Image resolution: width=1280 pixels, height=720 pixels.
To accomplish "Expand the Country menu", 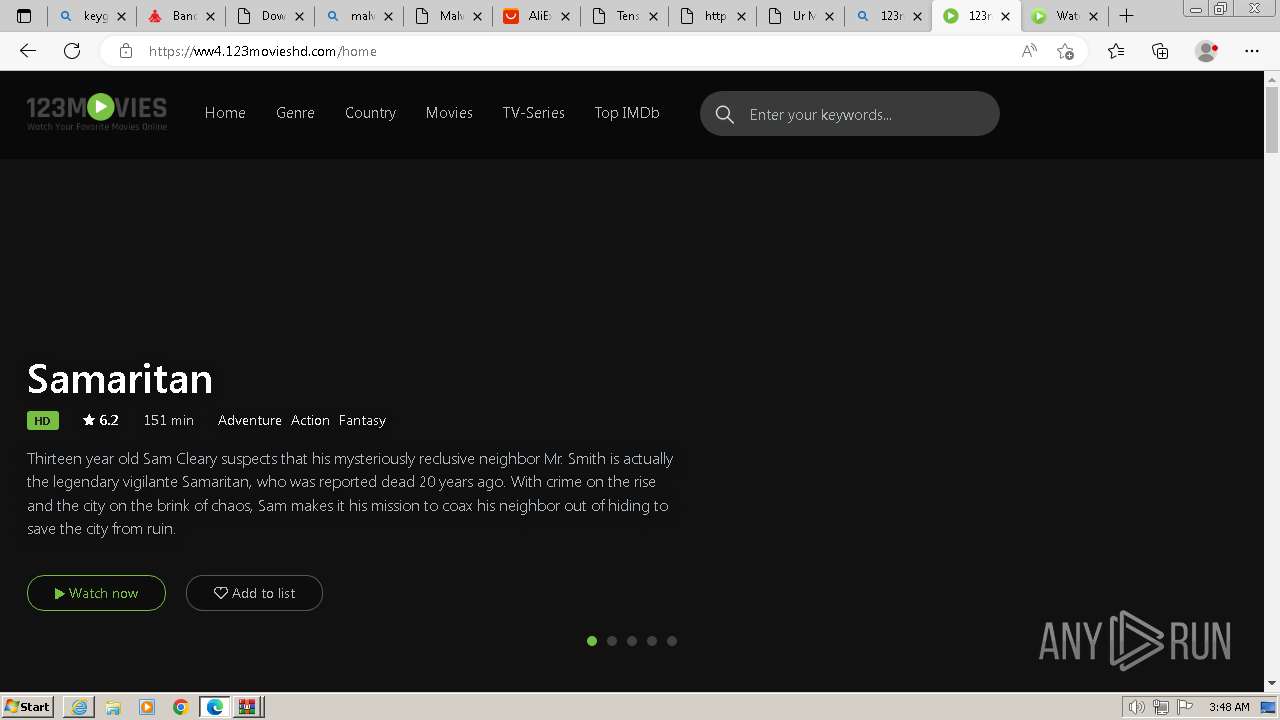I will pyautogui.click(x=370, y=113).
